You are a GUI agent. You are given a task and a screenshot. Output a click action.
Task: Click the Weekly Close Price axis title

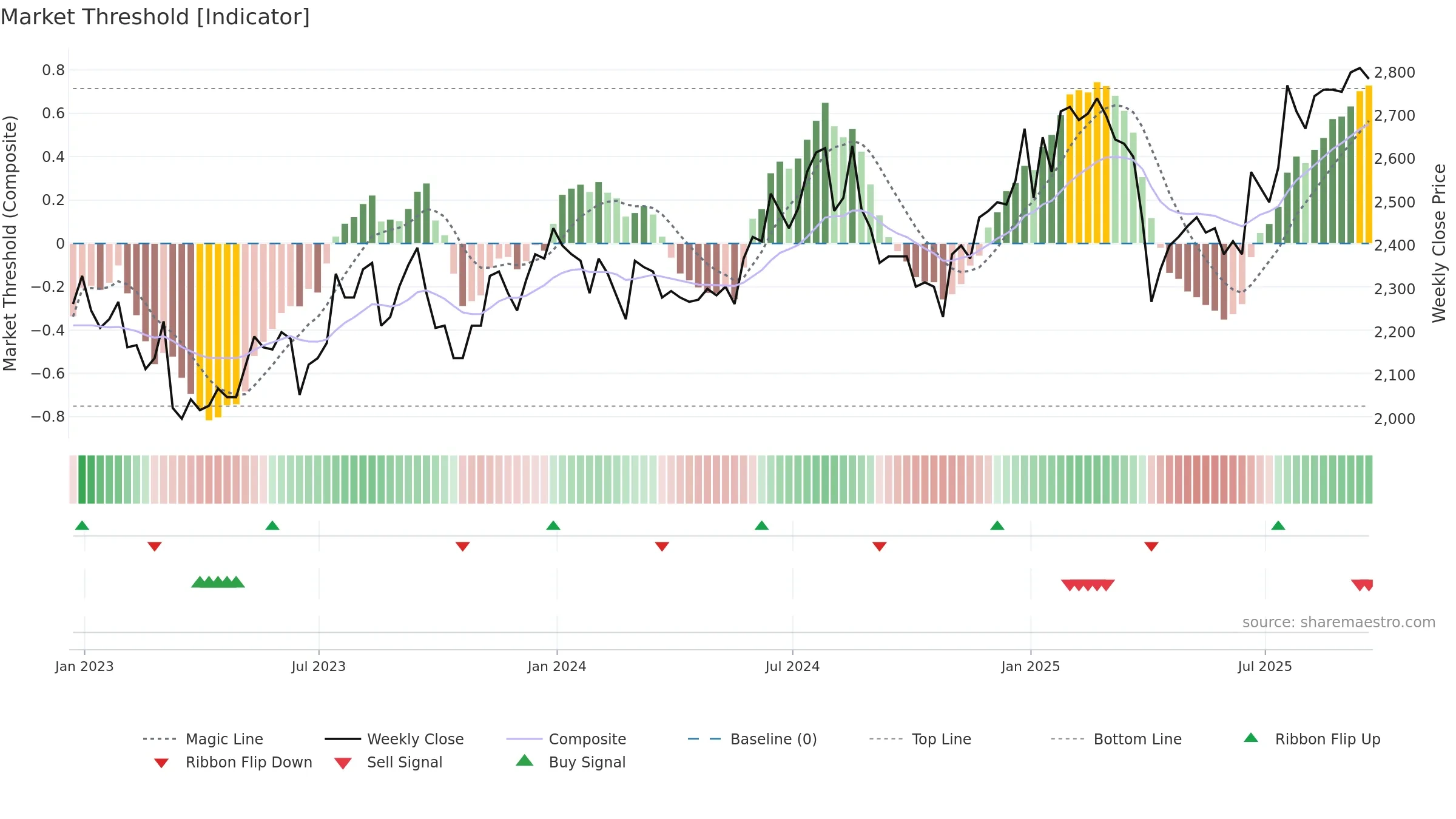coord(1439,243)
